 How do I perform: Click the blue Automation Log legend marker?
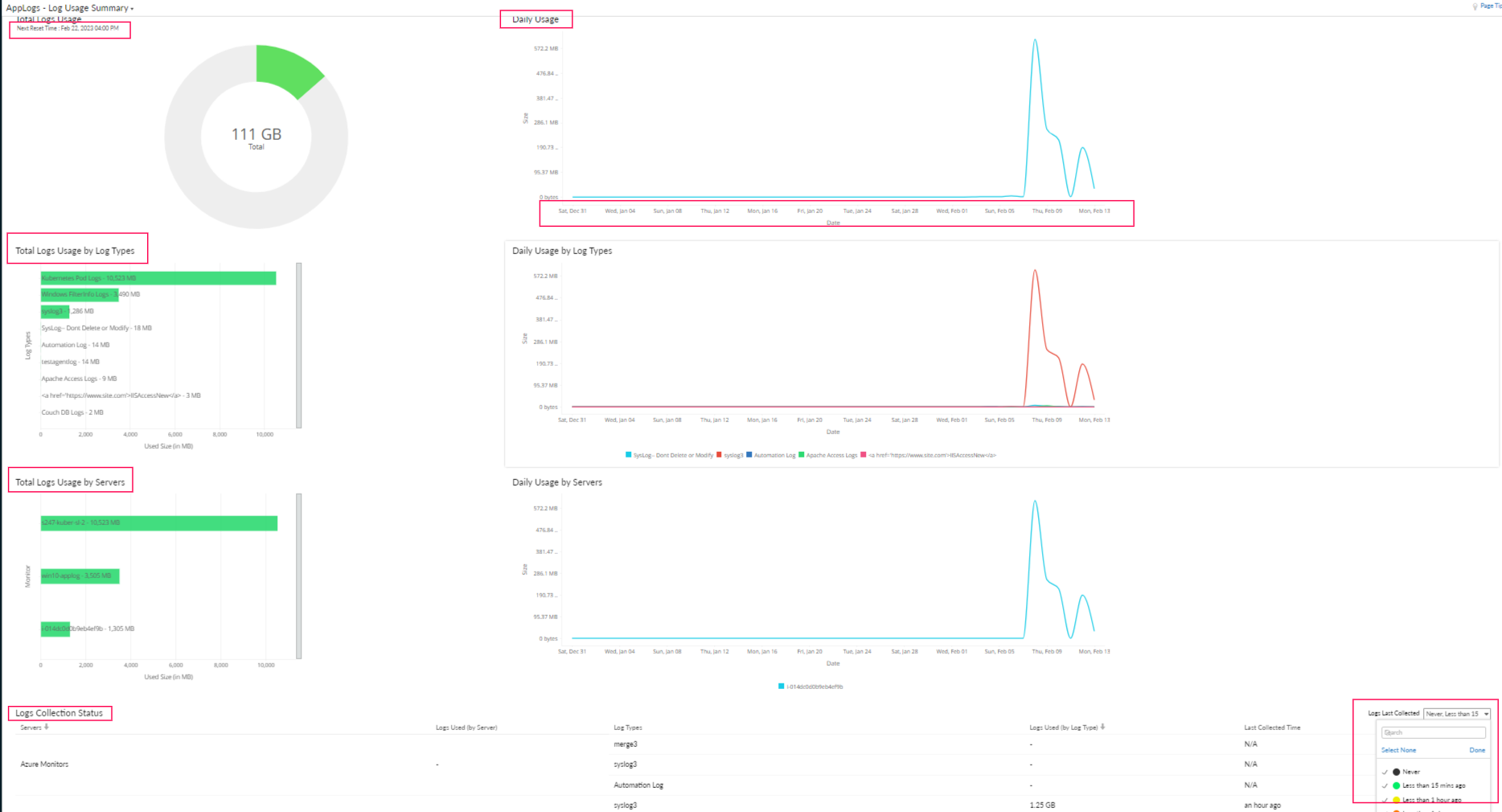point(749,455)
